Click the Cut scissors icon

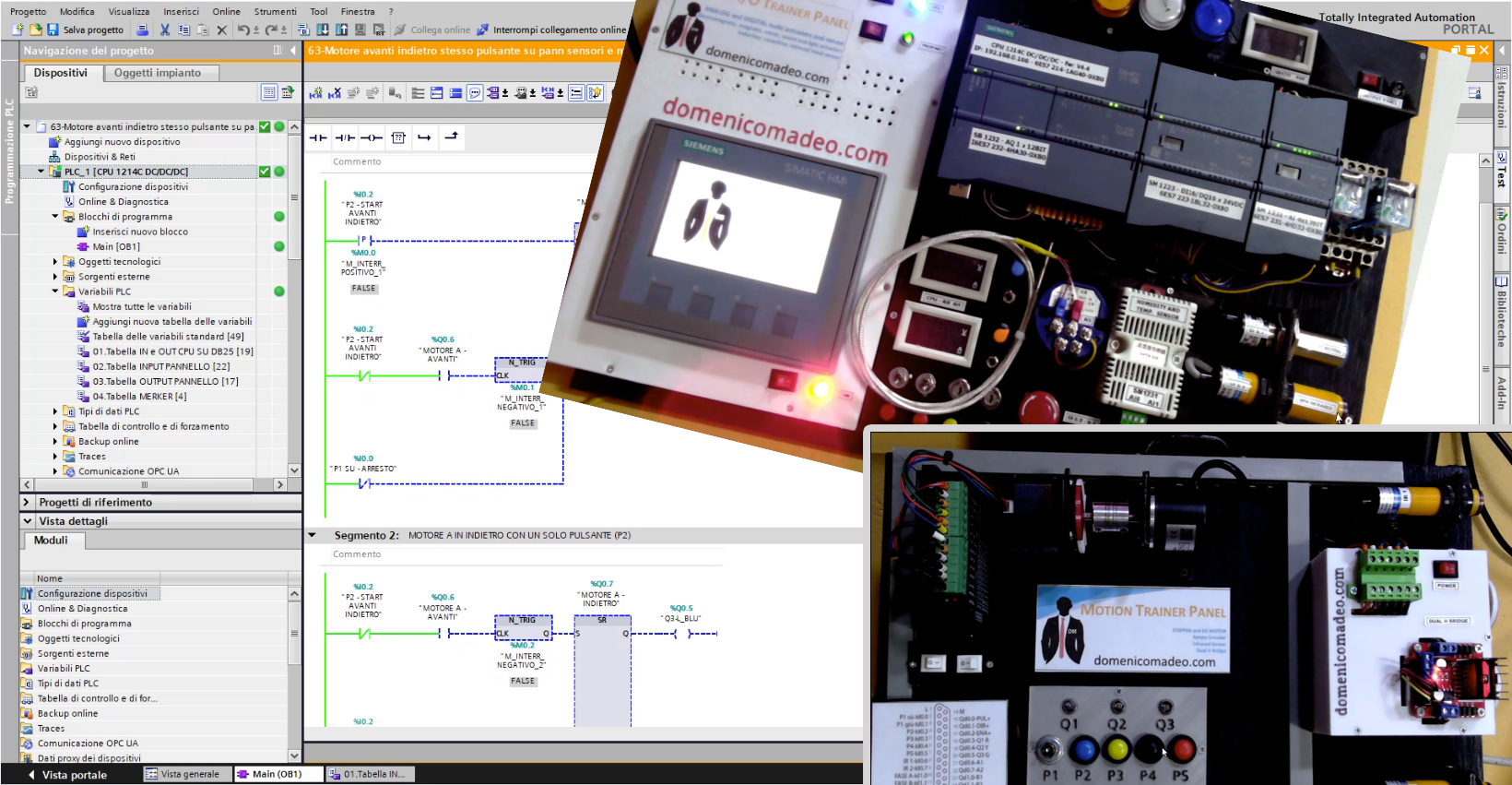[165, 30]
